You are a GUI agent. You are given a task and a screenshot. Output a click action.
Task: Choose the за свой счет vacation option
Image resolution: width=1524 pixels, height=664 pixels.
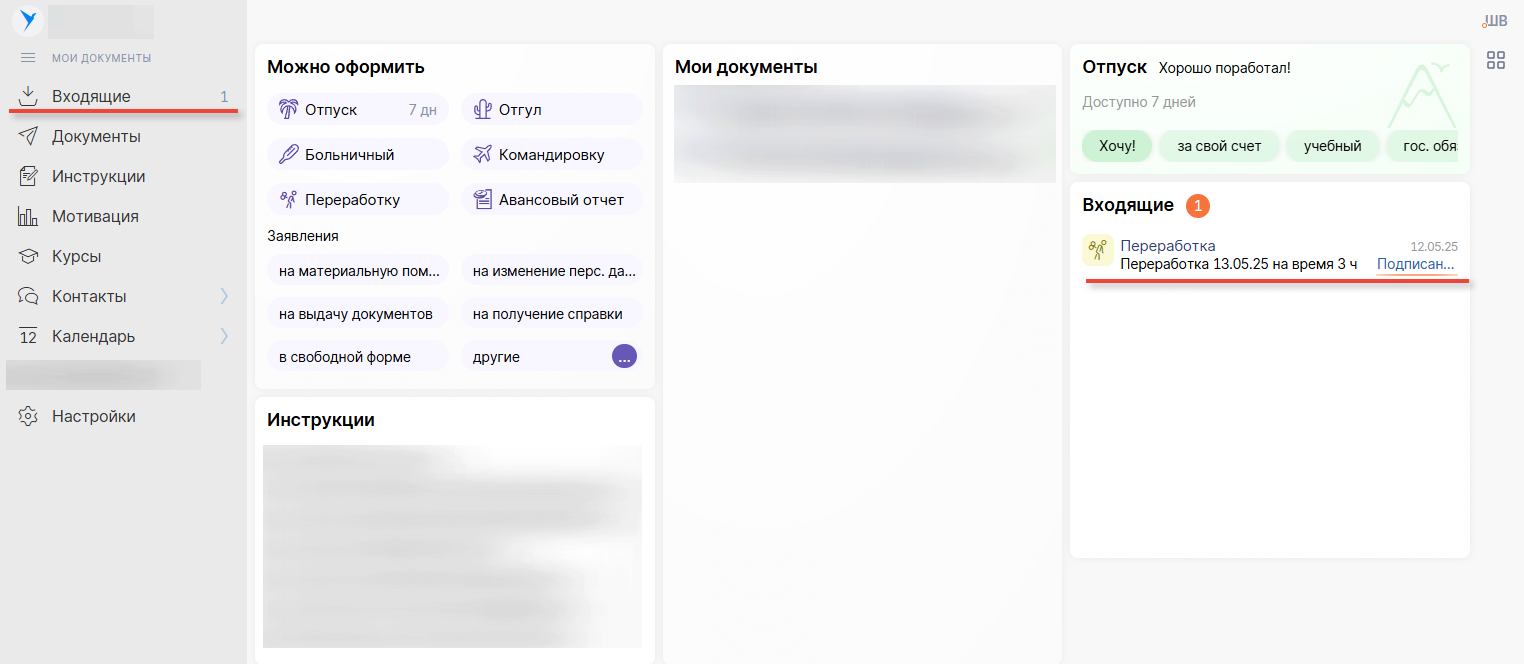point(1218,146)
